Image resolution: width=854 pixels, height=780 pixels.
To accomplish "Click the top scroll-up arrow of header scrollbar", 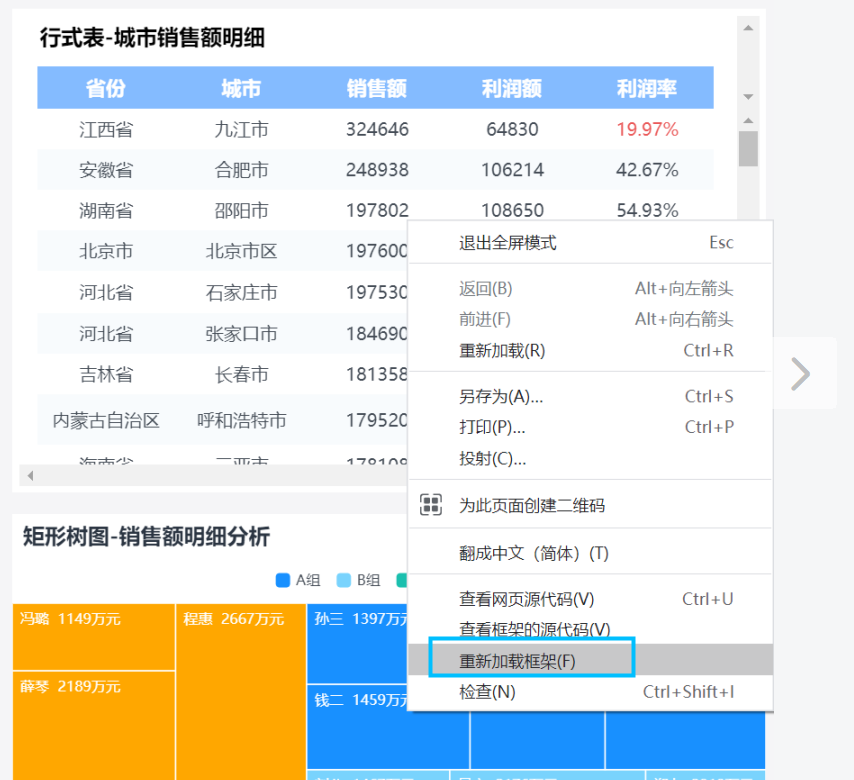I will click(748, 28).
